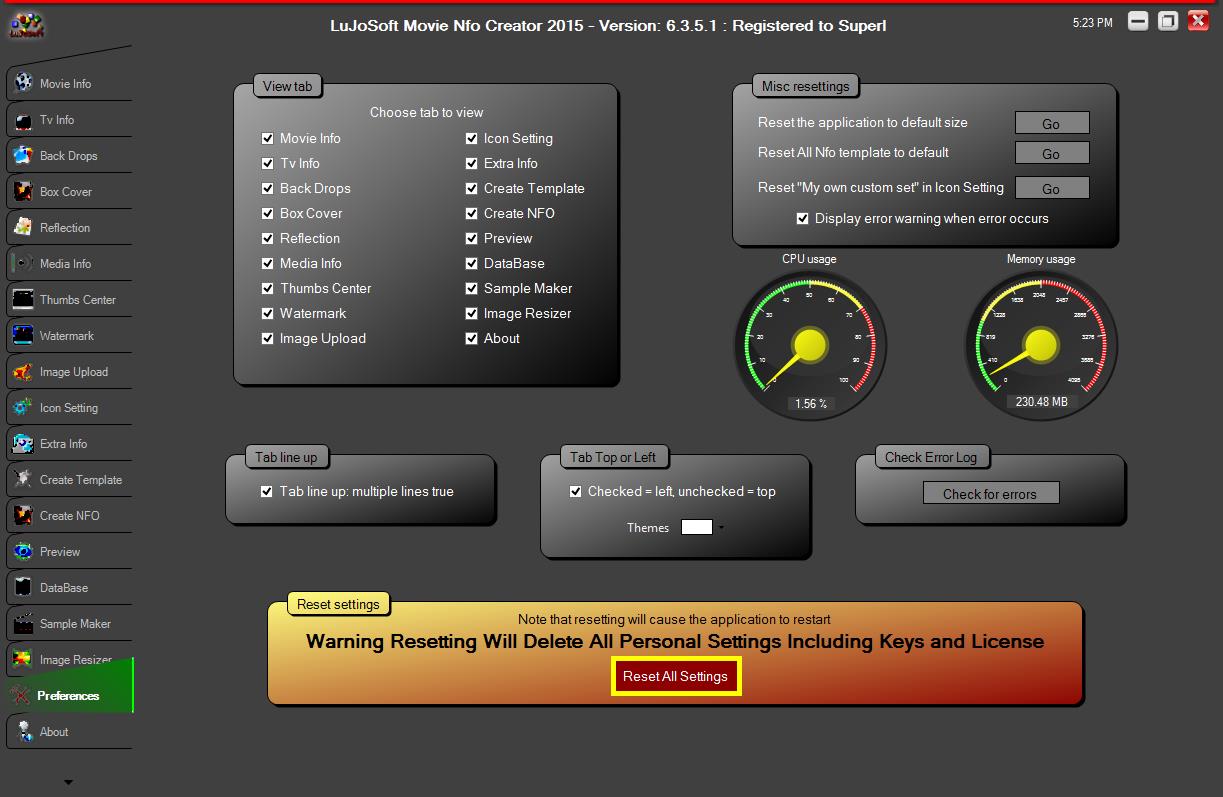The height and width of the screenshot is (797, 1223).
Task: Open the About tab
Action: tap(69, 732)
